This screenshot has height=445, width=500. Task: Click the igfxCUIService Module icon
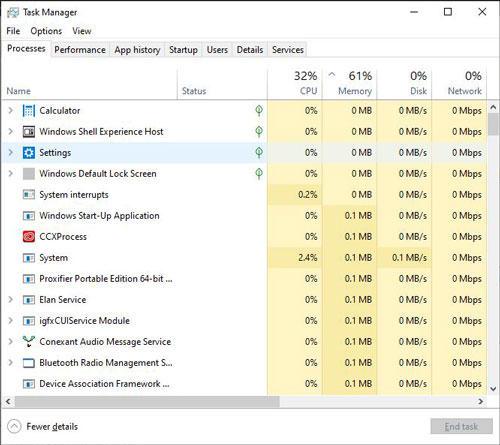[29, 321]
